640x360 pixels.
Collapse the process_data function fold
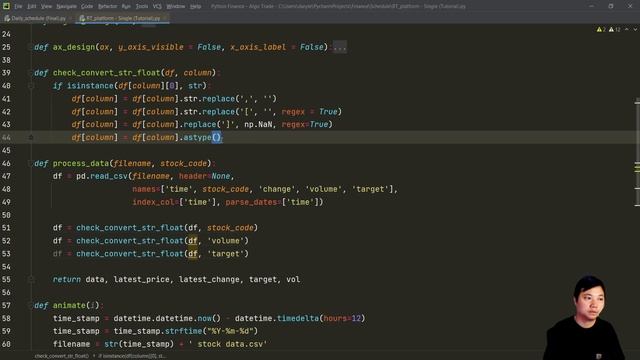[31, 164]
